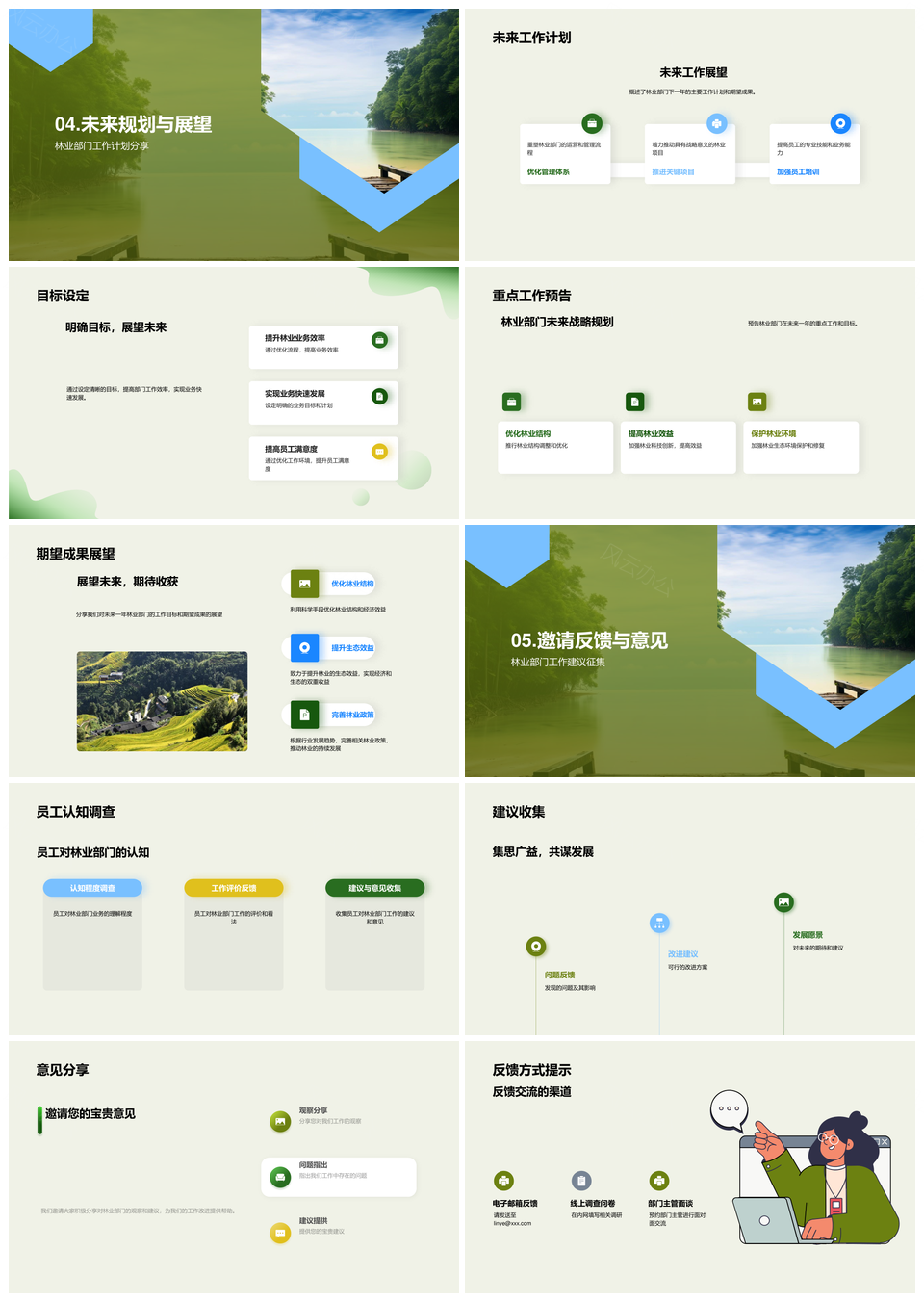Viewport: 924px width, 1302px height.
Task: Click the light blue icon above 推进关键项目
Action: 716,123
